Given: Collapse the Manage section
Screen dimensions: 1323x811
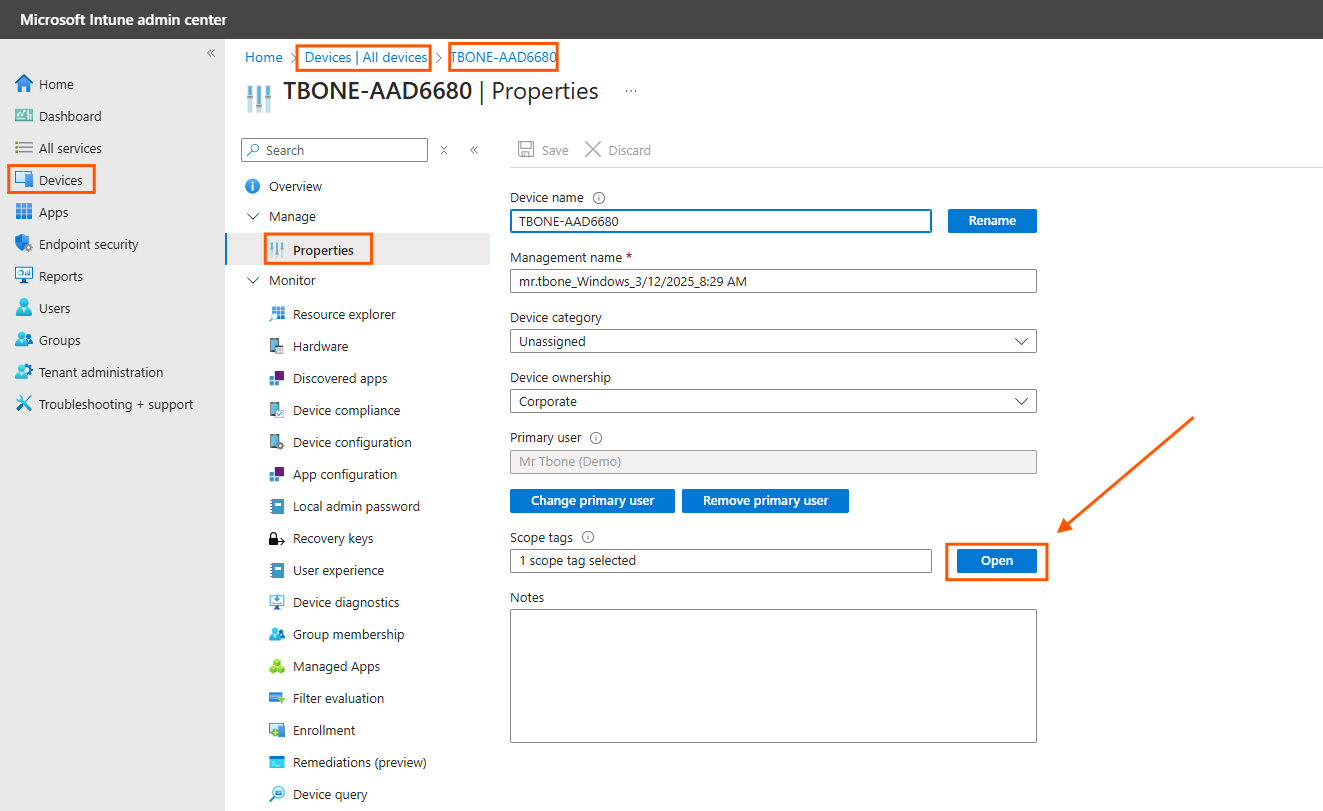Looking at the screenshot, I should (x=253, y=216).
